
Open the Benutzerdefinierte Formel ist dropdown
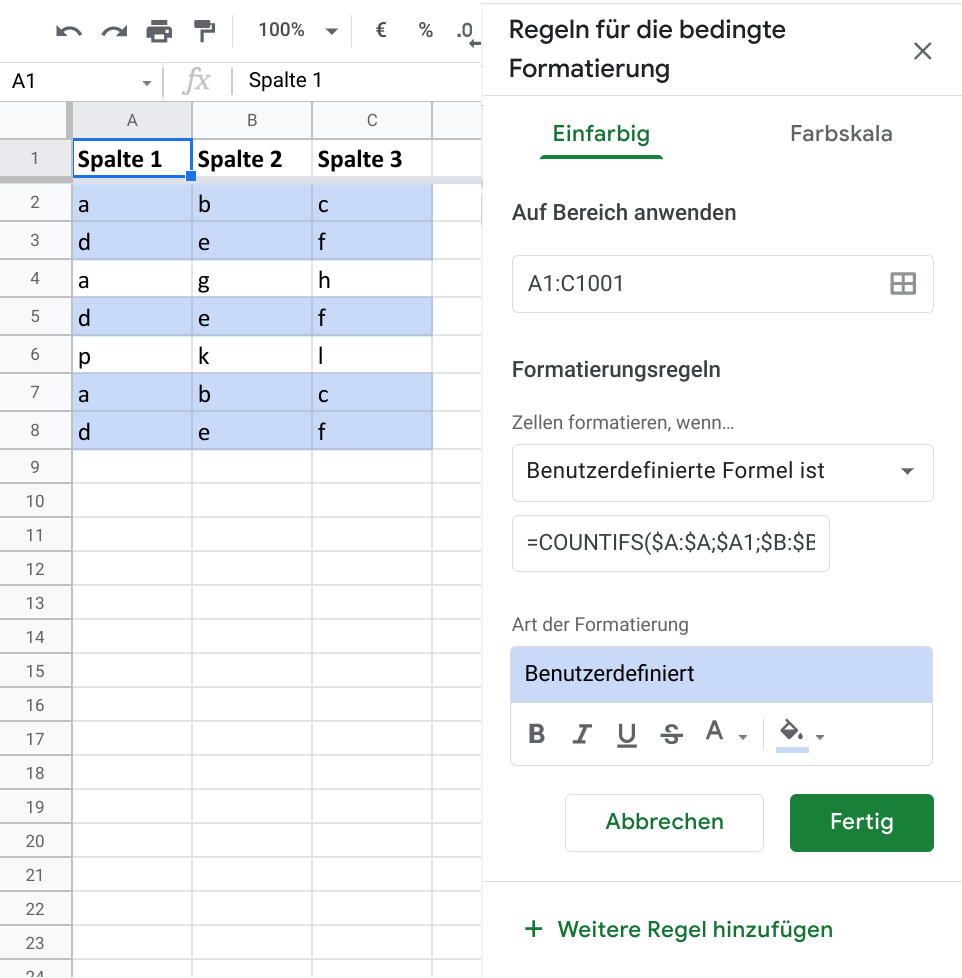point(722,472)
